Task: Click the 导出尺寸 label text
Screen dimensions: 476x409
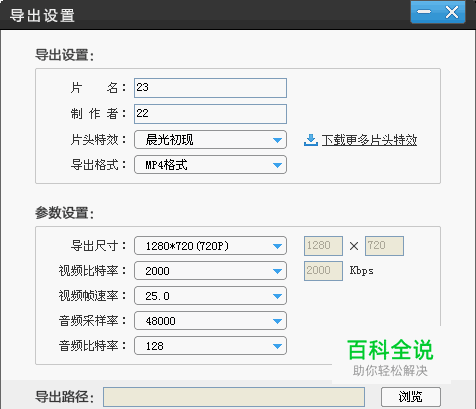Action: (x=98, y=246)
